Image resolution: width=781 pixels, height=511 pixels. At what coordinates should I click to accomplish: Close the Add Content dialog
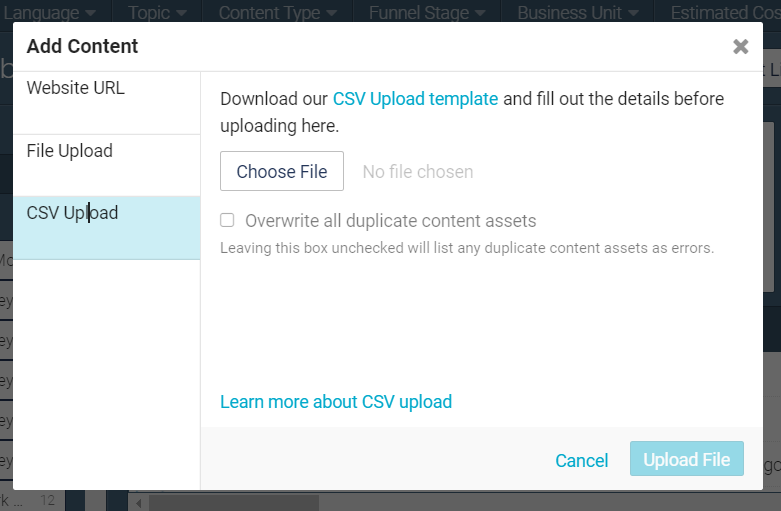pos(740,46)
